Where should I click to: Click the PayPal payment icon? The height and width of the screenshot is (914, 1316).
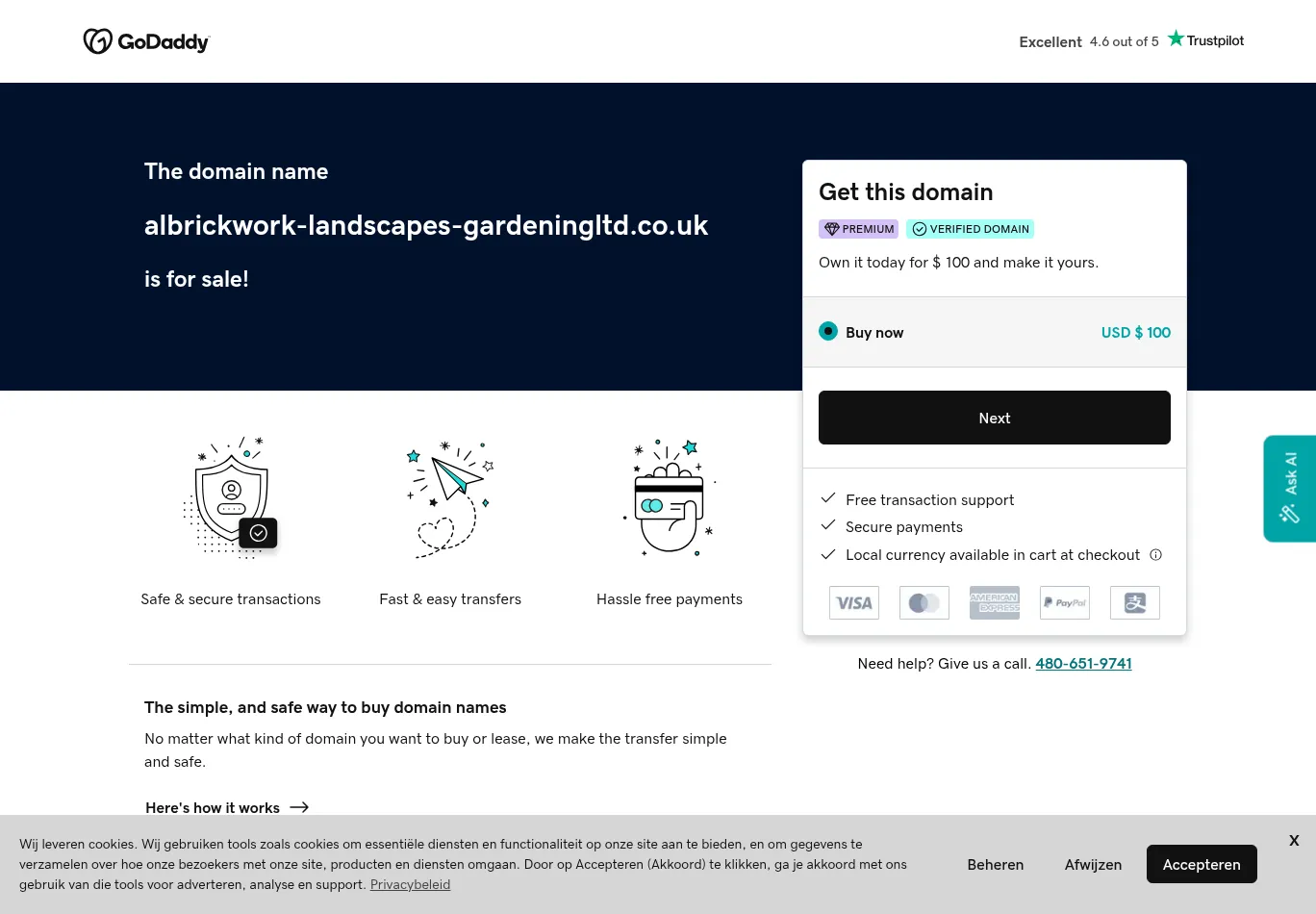point(1065,603)
